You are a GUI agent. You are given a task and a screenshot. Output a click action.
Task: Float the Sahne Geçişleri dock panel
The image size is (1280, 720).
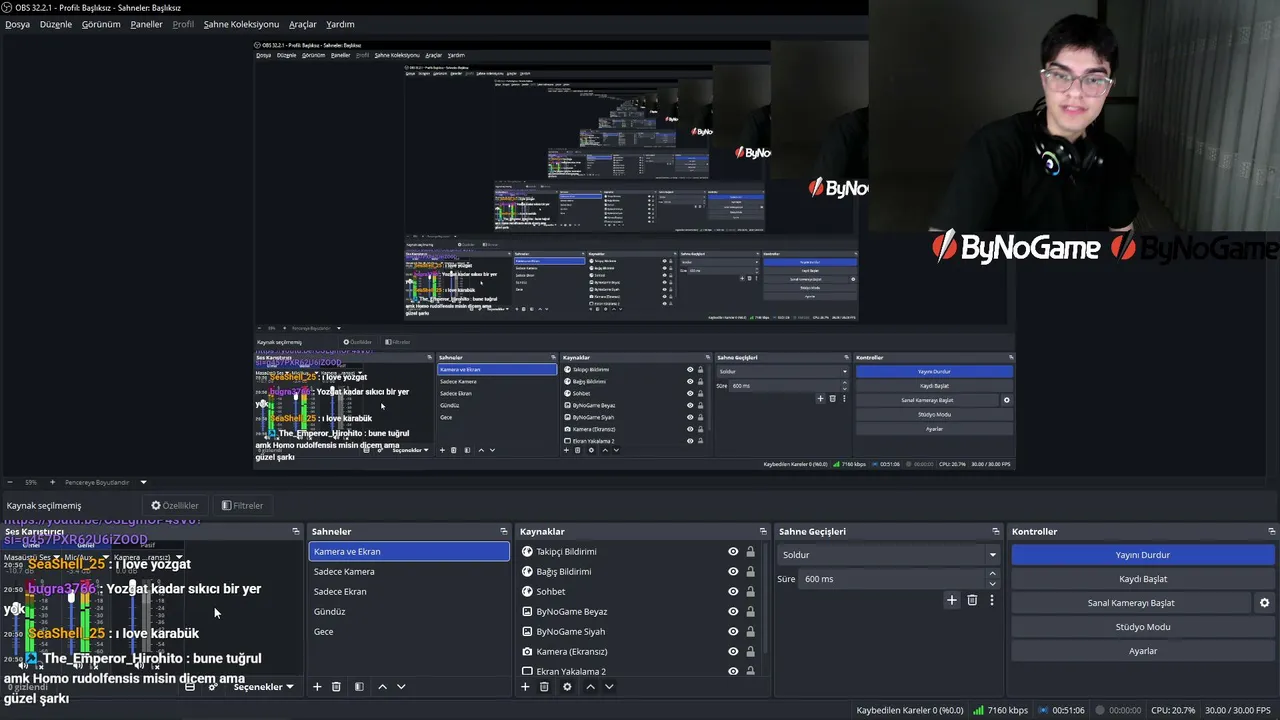996,531
